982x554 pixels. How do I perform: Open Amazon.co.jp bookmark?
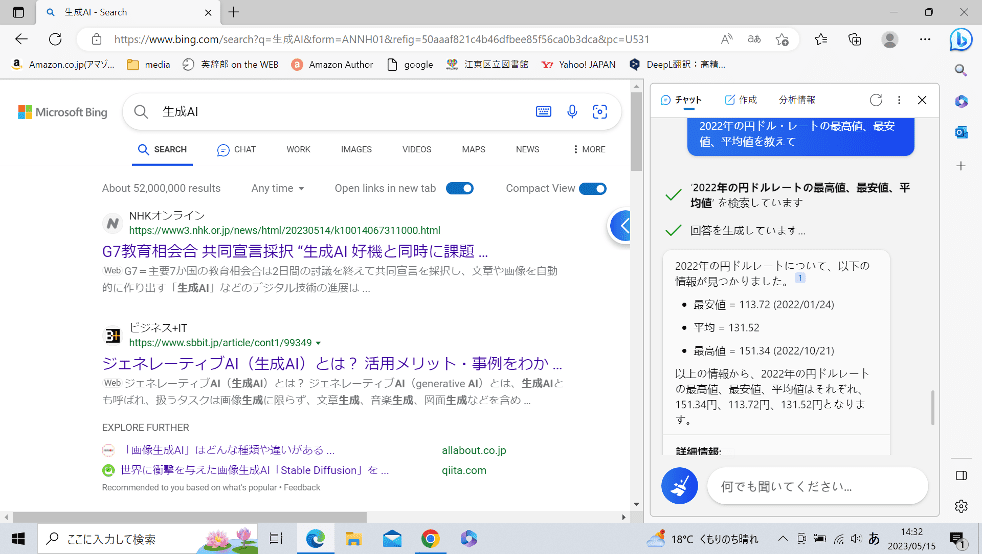pos(64,64)
